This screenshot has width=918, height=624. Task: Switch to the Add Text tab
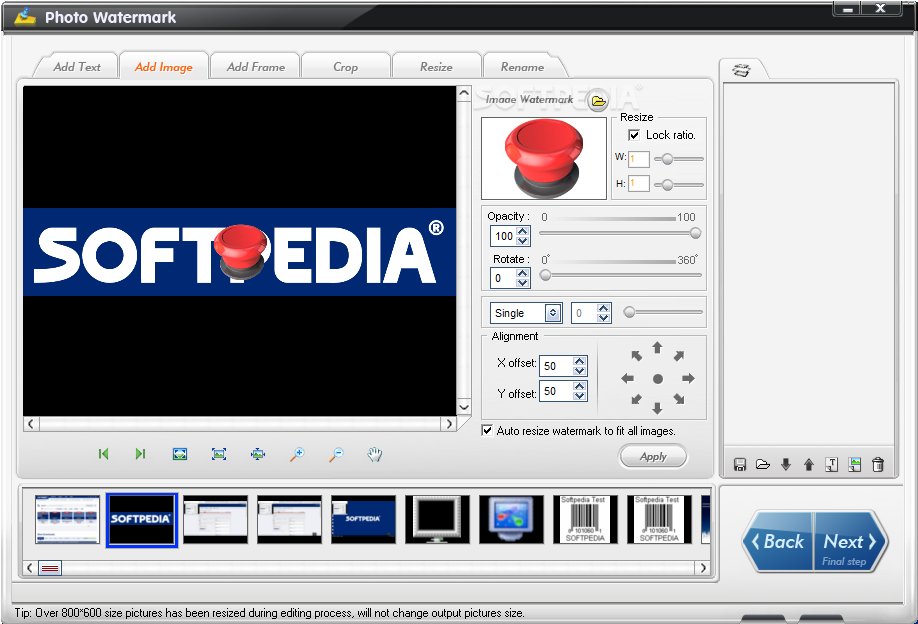point(77,67)
